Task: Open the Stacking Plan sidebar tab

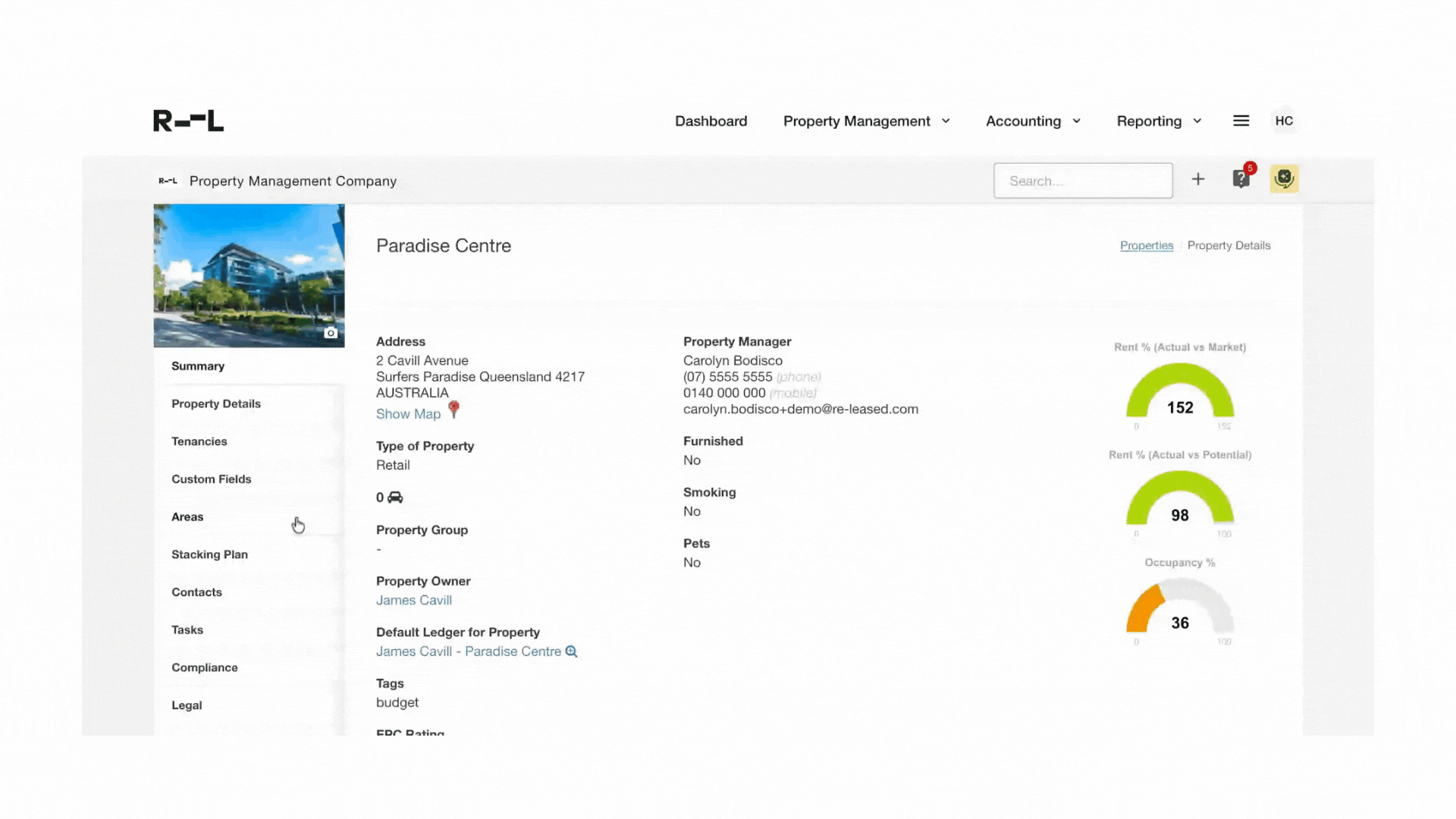Action: coord(209,554)
